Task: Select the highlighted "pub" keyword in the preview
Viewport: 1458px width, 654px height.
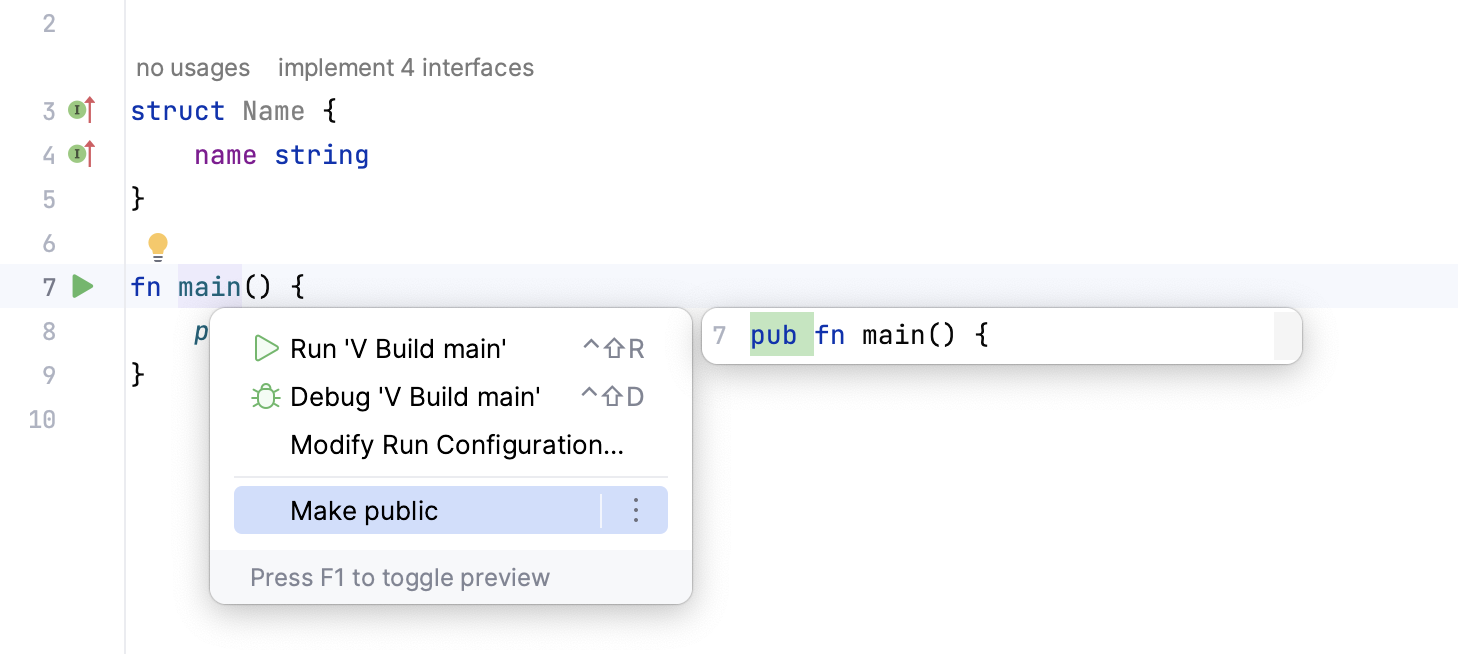Action: pyautogui.click(x=777, y=334)
